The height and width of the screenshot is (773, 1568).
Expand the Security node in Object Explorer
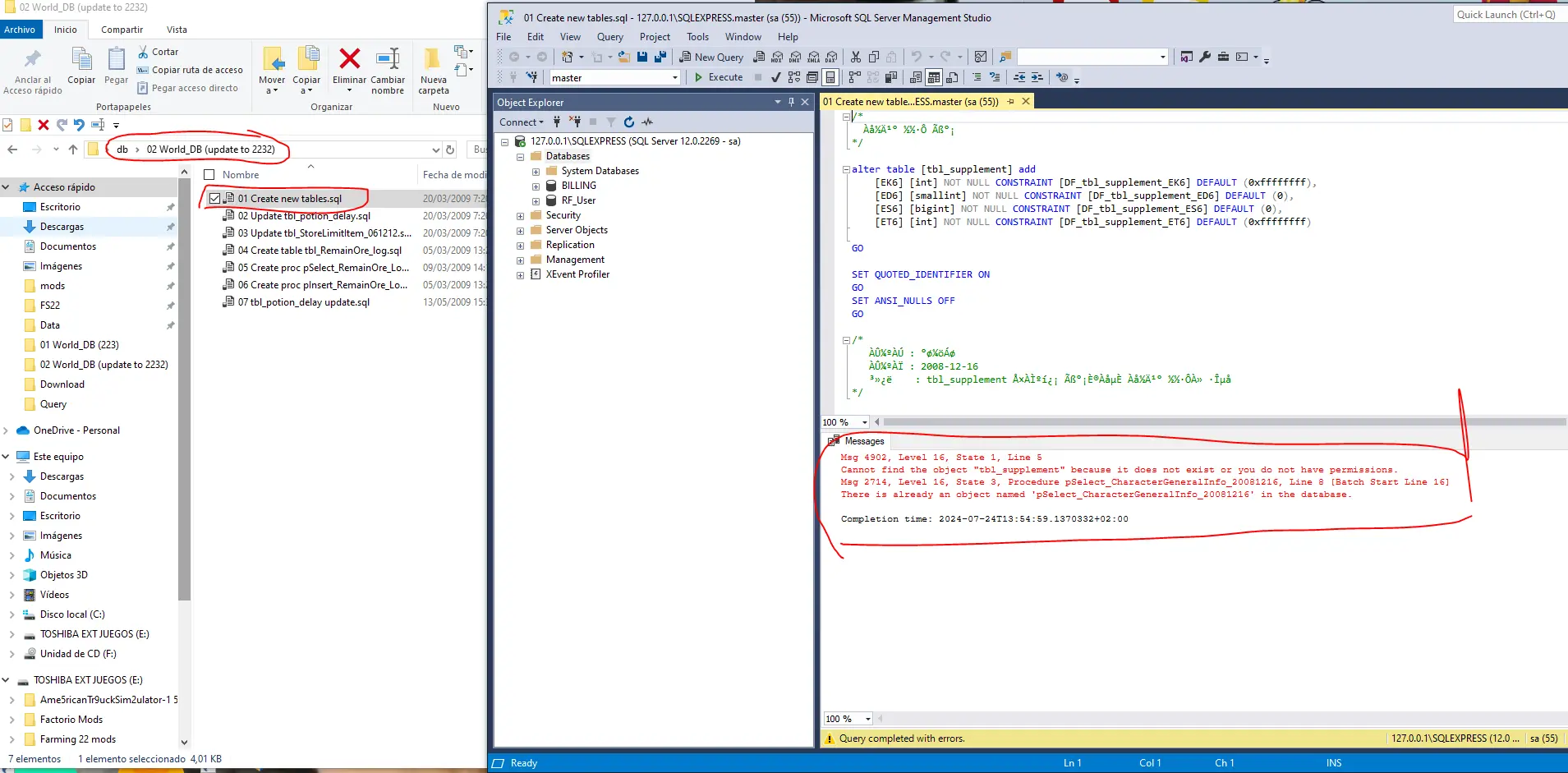tap(520, 215)
